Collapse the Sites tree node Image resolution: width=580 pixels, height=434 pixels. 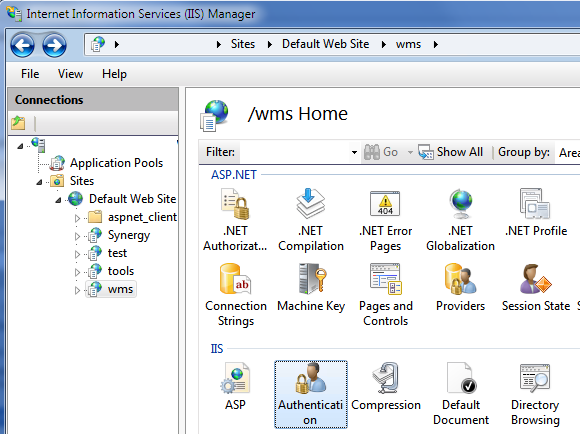[x=39, y=182]
